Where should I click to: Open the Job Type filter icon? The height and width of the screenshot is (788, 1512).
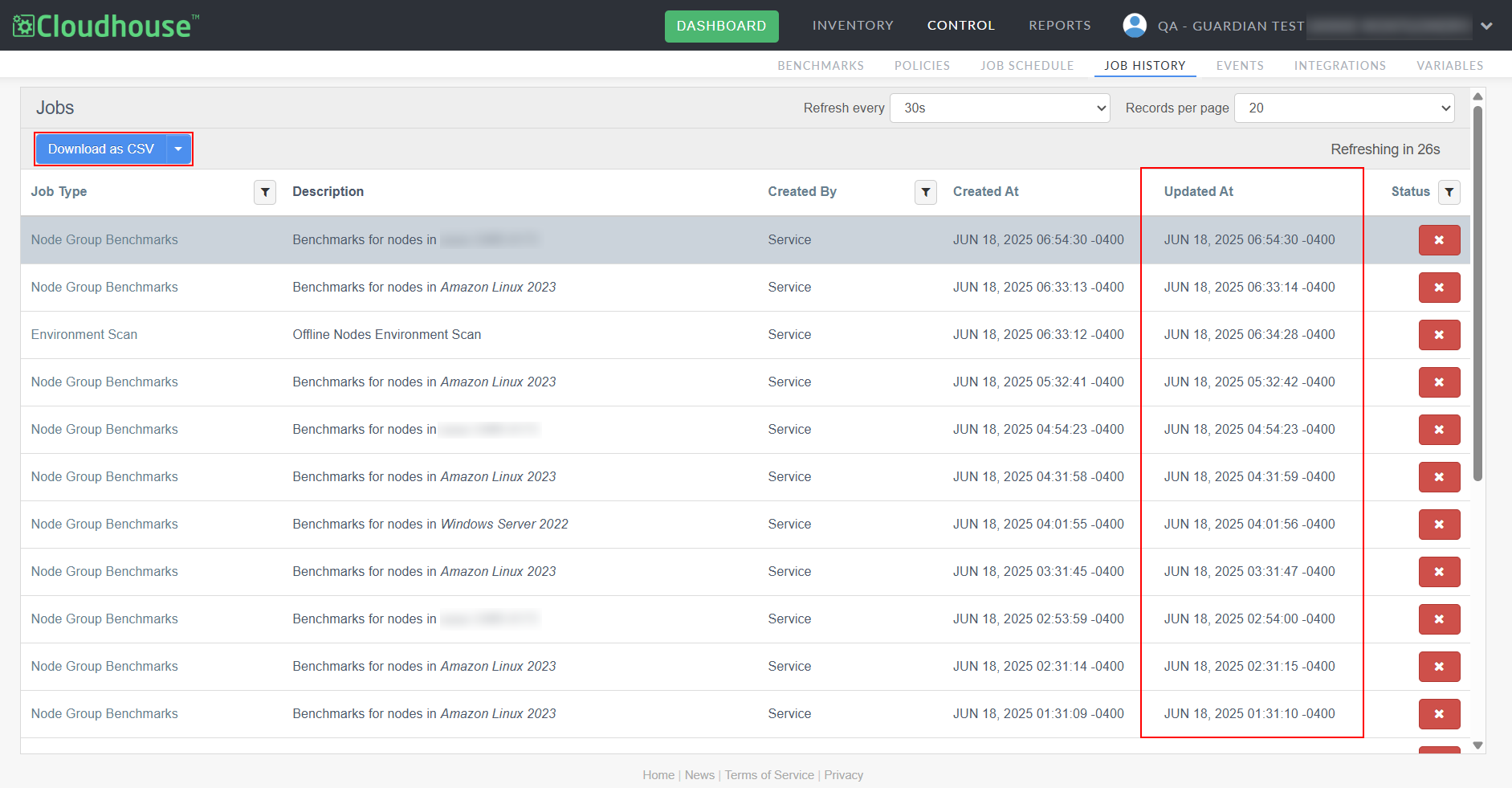pyautogui.click(x=265, y=192)
